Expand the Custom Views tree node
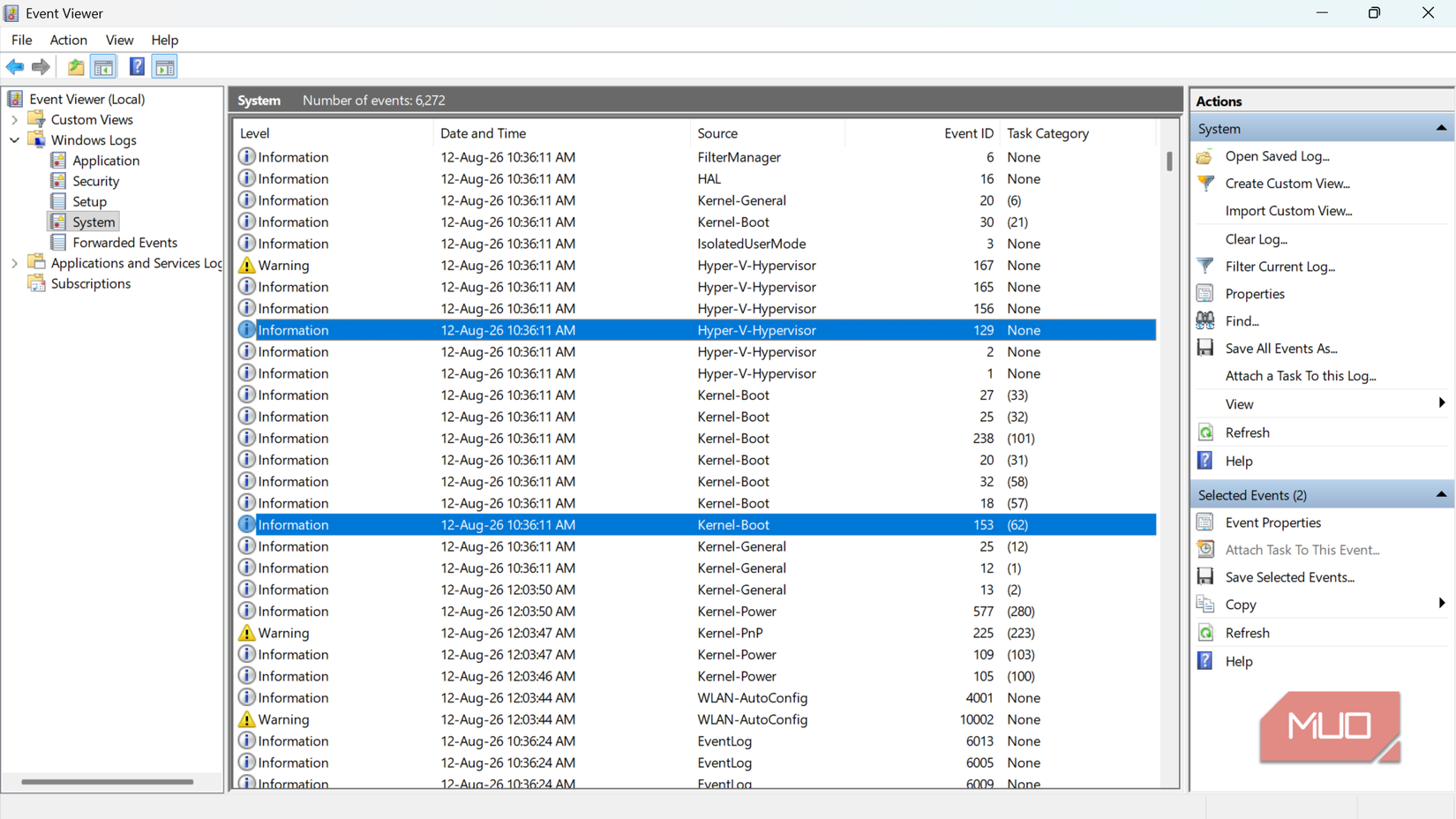 pos(14,120)
